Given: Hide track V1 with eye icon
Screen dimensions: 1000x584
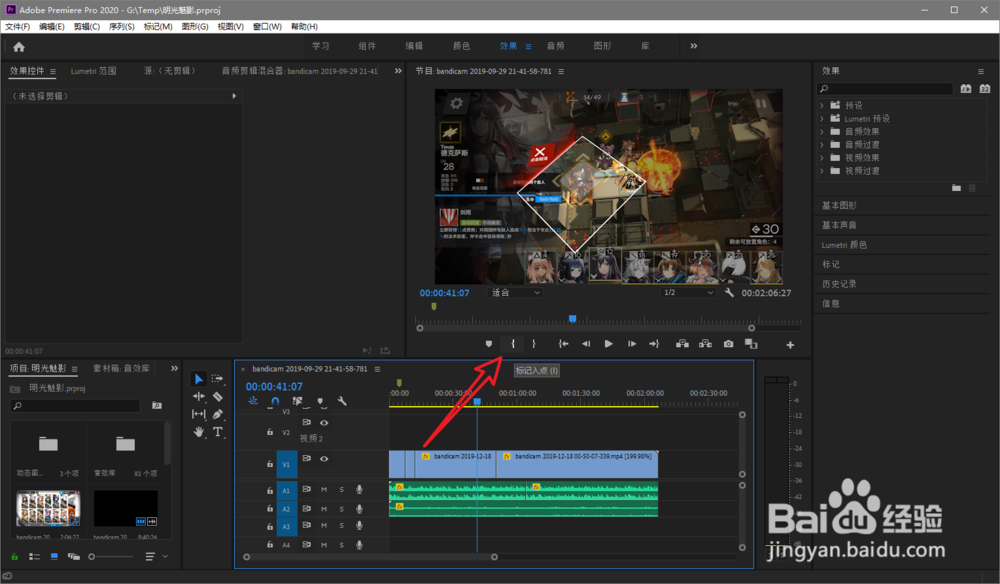Looking at the screenshot, I should click(x=324, y=459).
